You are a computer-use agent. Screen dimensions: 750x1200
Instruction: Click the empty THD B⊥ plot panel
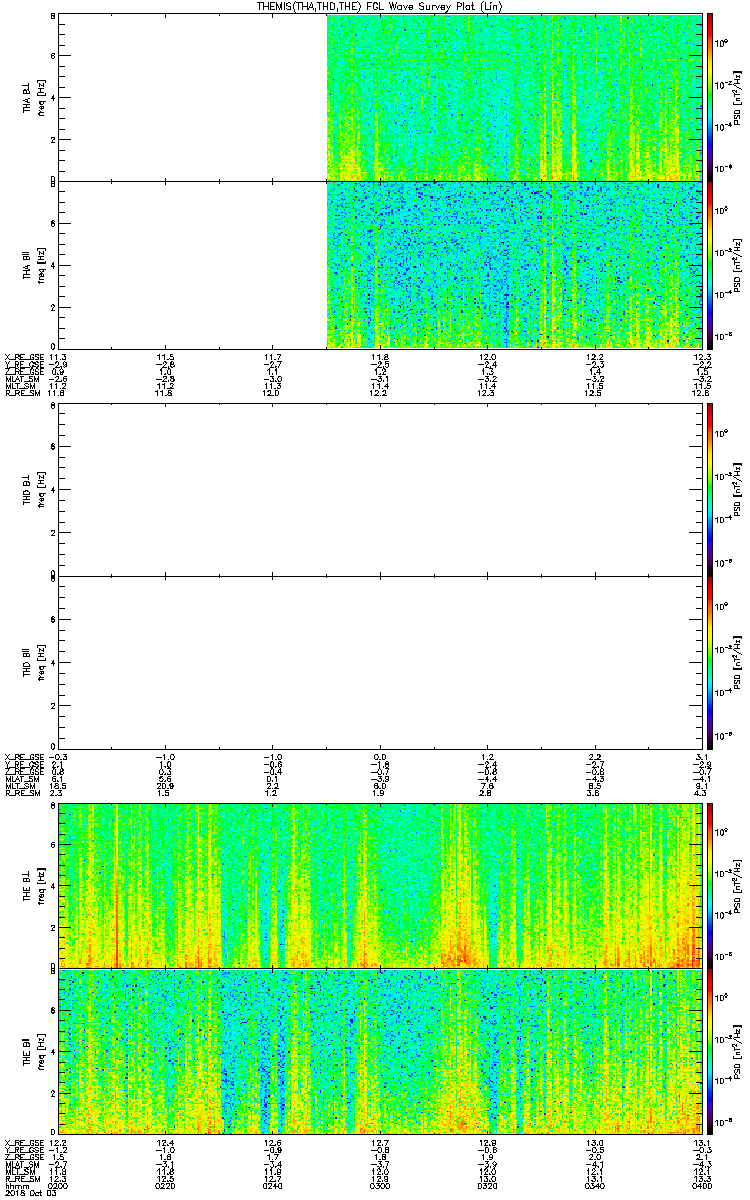coord(380,491)
